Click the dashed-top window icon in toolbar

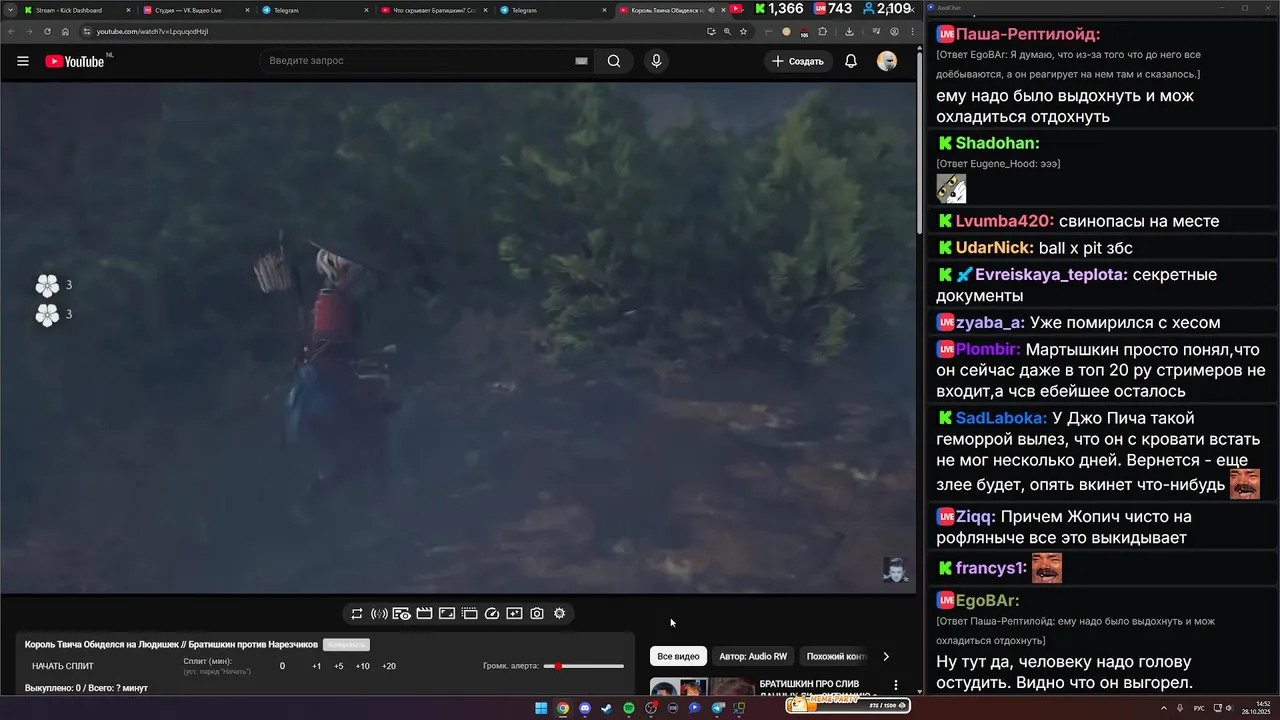tap(469, 614)
